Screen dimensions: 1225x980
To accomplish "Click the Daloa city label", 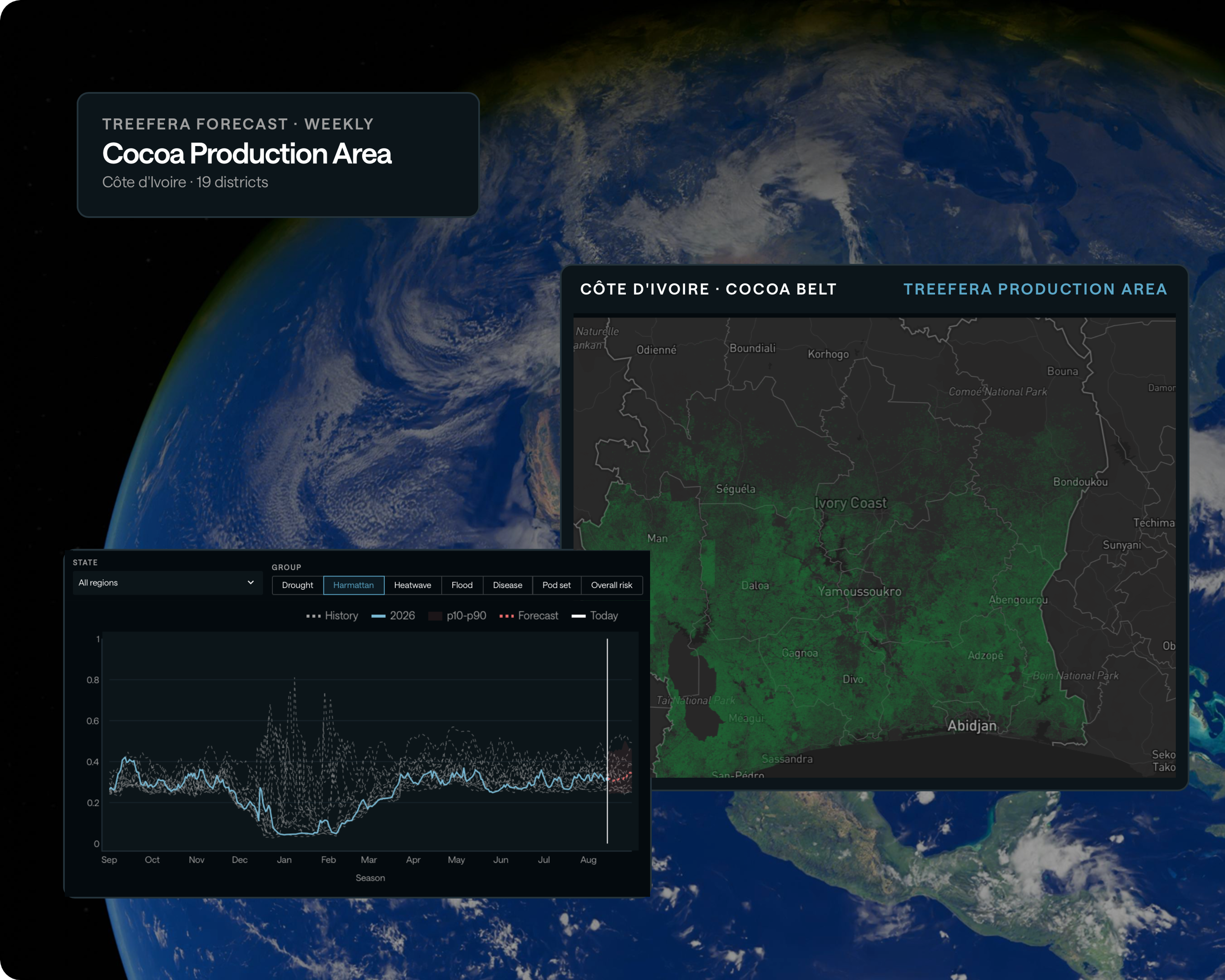I will [755, 585].
